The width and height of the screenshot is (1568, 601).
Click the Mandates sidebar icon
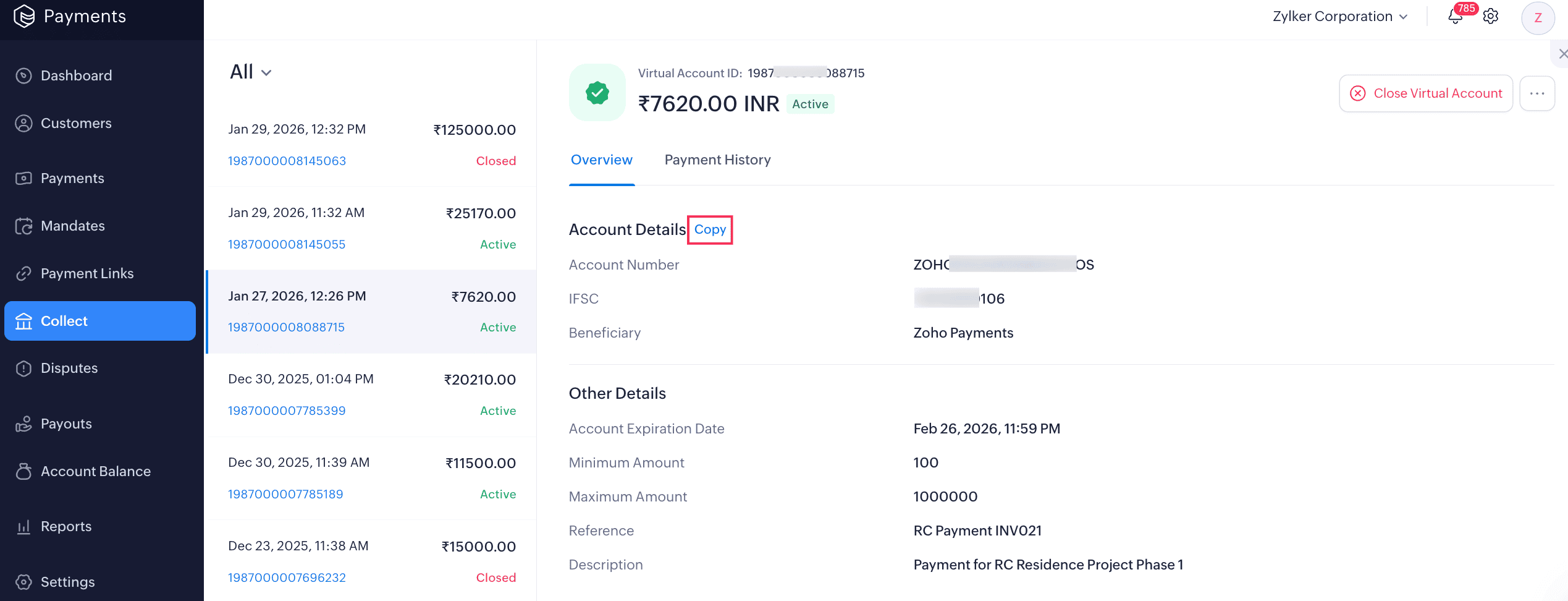23,226
